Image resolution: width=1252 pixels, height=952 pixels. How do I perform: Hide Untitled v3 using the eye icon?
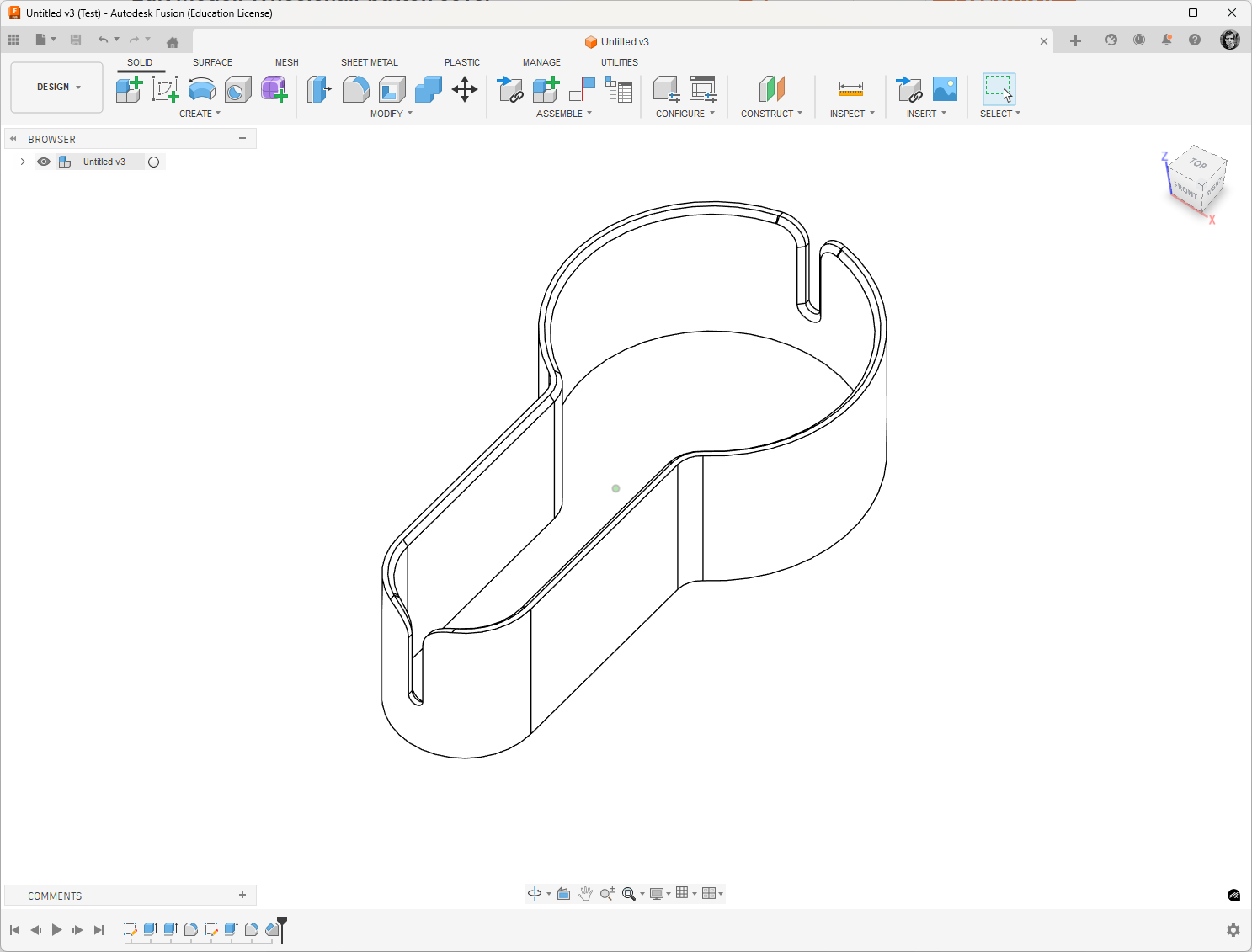coord(44,162)
